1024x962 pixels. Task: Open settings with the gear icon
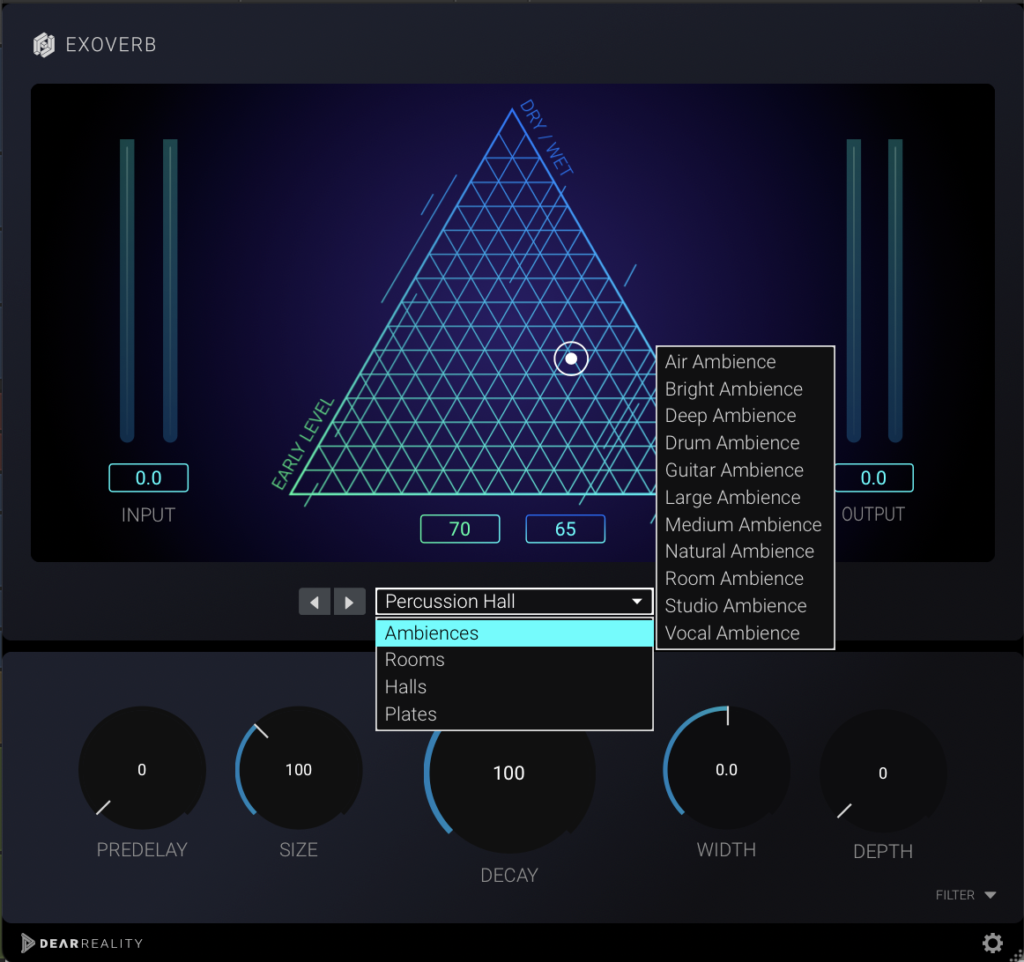point(992,942)
